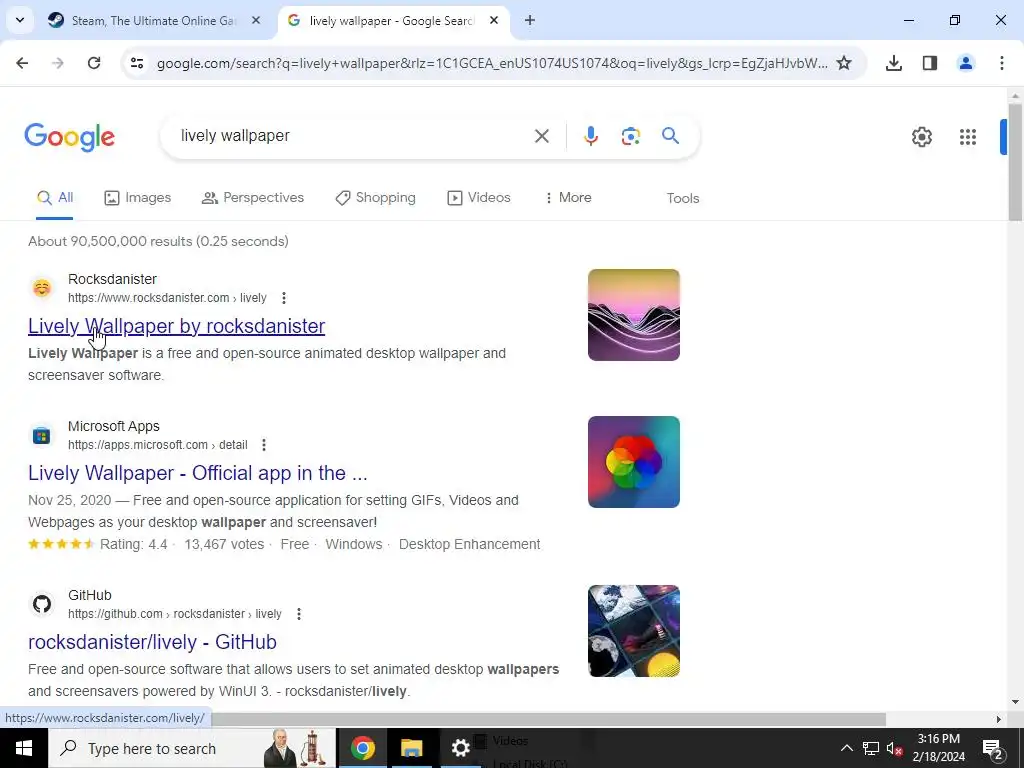
Task: Open Settings gear on the taskbar
Action: (x=460, y=748)
